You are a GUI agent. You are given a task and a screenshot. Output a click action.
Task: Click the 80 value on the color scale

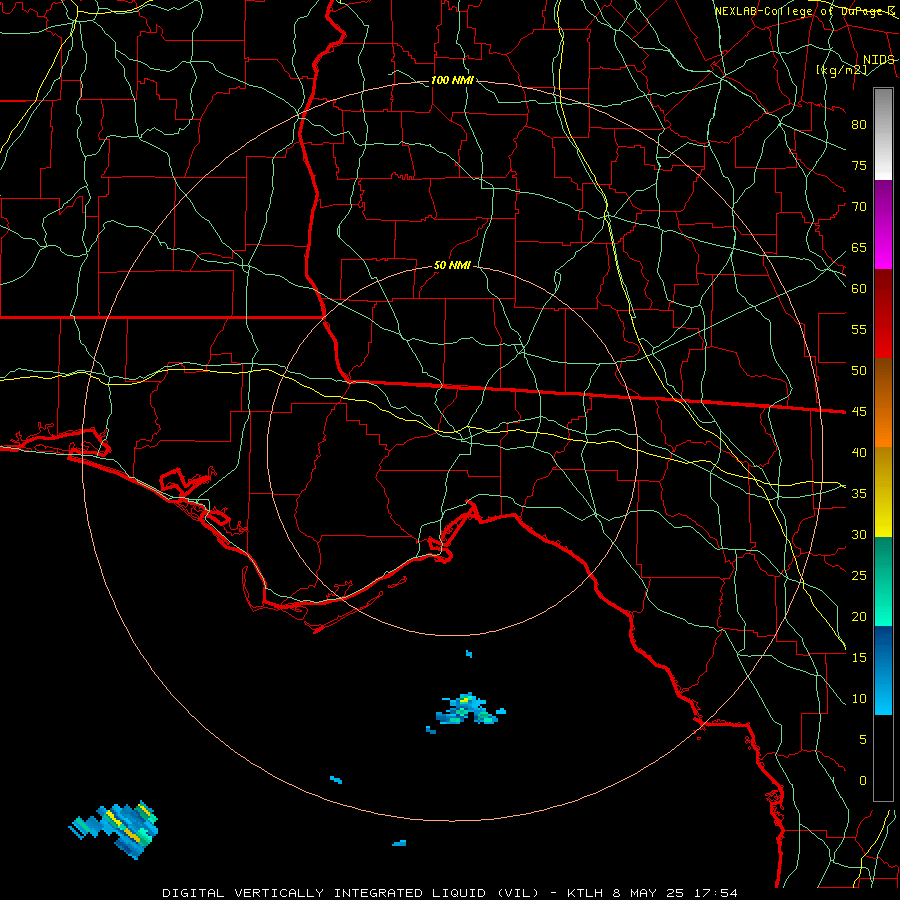[859, 125]
